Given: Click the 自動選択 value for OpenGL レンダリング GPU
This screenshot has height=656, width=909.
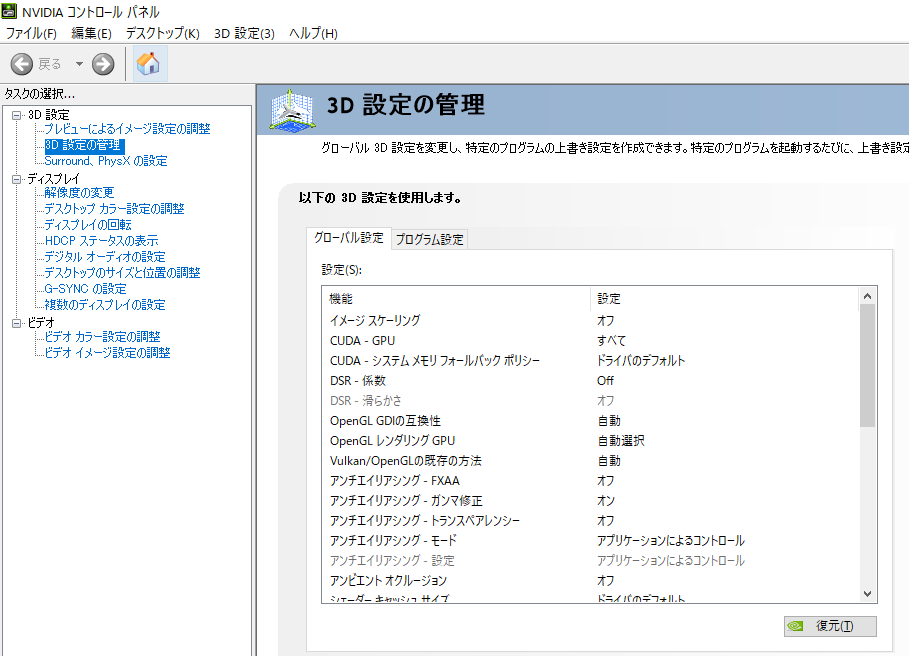Looking at the screenshot, I should coord(621,440).
